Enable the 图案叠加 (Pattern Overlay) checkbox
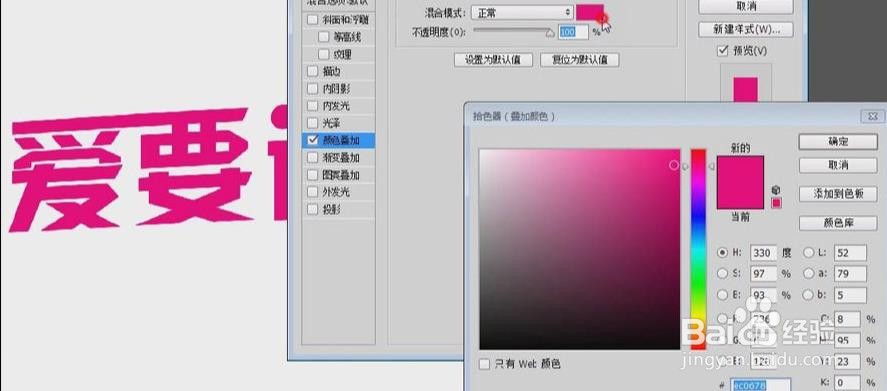The image size is (887, 391). tap(312, 175)
